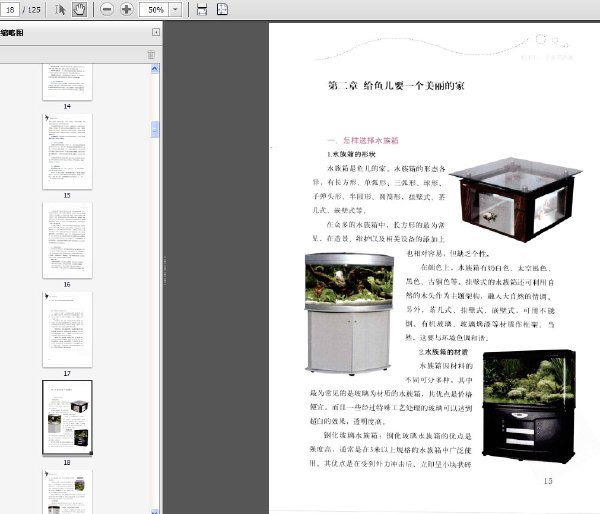Click the silver corner aquarium photo
Viewport: 600px width, 514px height.
pyautogui.click(x=349, y=313)
